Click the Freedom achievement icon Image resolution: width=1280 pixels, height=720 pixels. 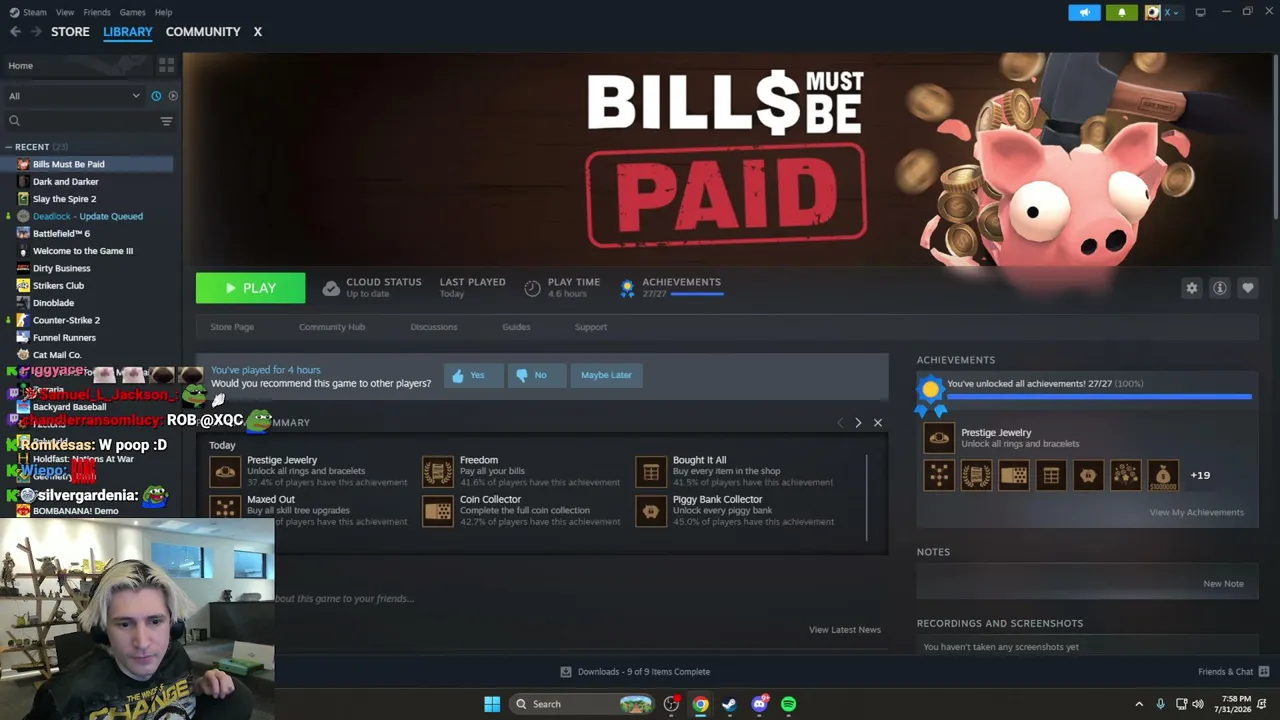[x=438, y=471]
